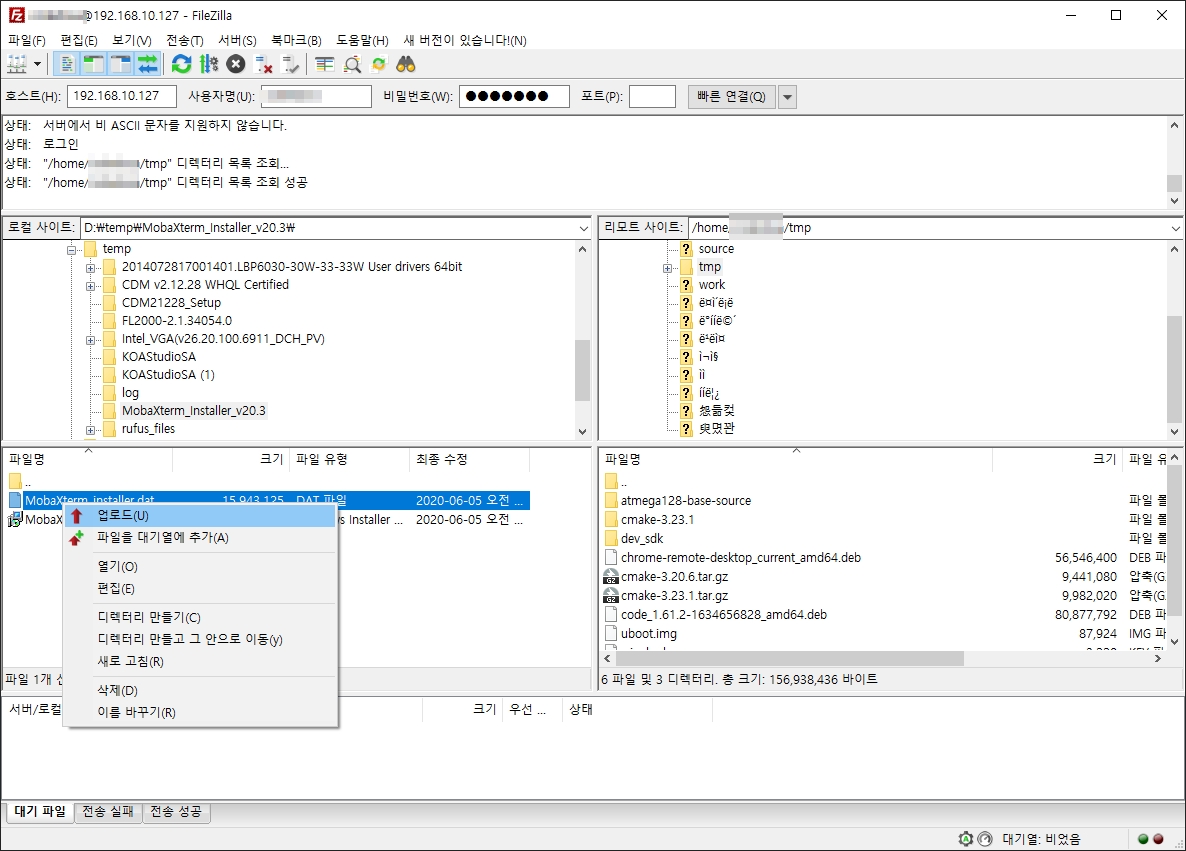The height and width of the screenshot is (851, 1186).
Task: Choose 디렉터리 만들기(C) in context menu
Action: point(200,618)
